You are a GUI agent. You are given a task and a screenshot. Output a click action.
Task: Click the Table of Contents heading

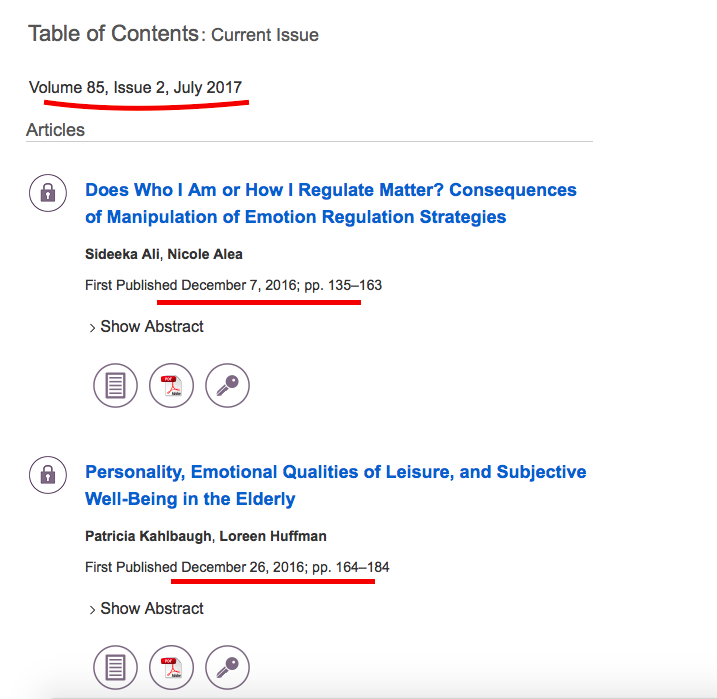pyautogui.click(x=113, y=34)
